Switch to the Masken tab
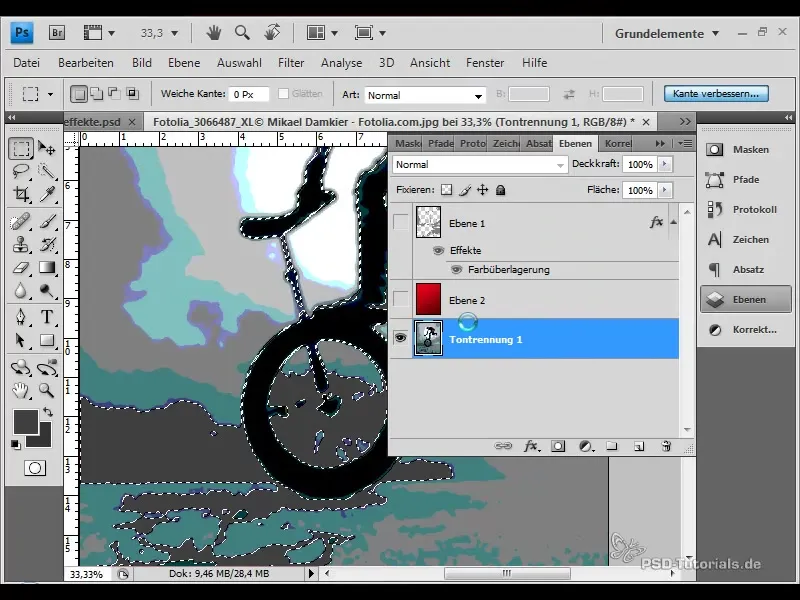The image size is (800, 600). pos(408,143)
